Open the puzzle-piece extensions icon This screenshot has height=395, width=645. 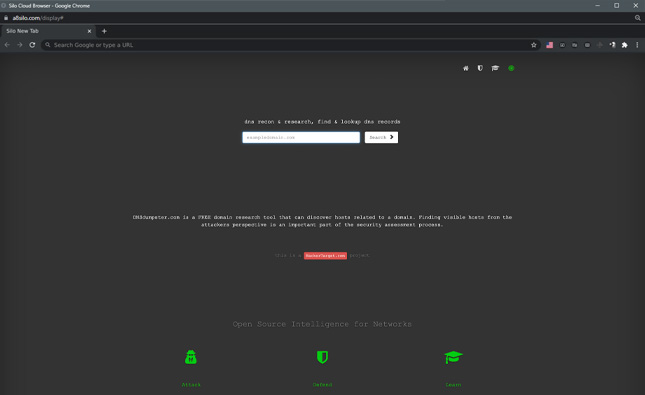pyautogui.click(x=624, y=45)
